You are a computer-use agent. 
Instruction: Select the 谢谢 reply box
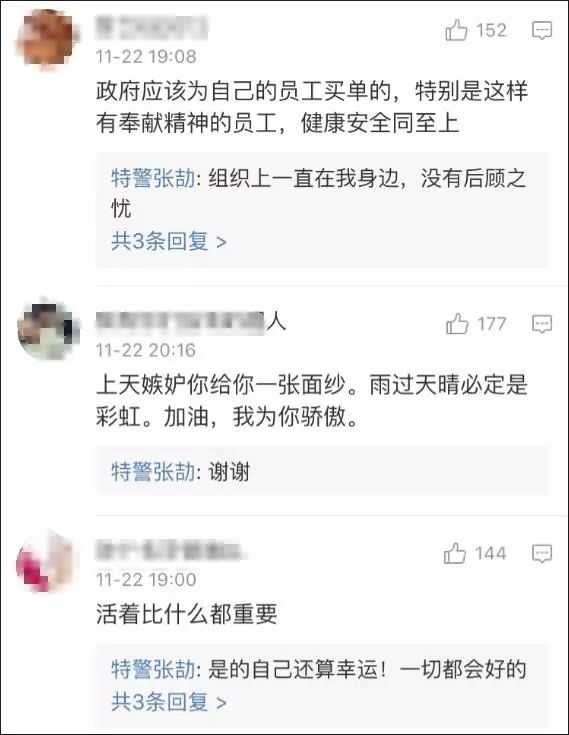click(322, 471)
